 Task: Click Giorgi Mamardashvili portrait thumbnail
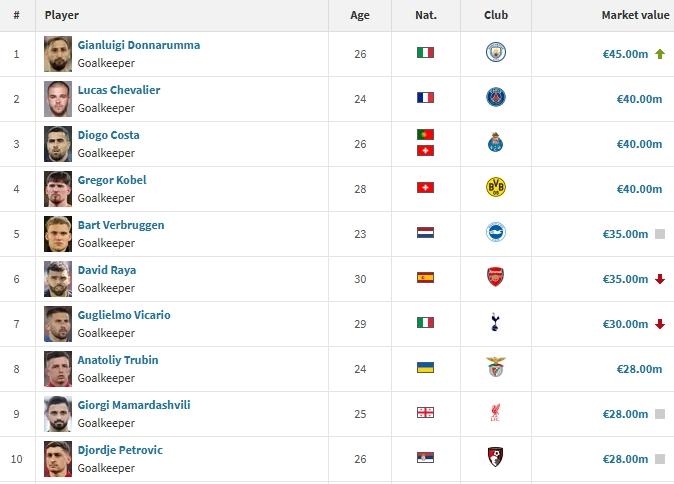pos(58,413)
